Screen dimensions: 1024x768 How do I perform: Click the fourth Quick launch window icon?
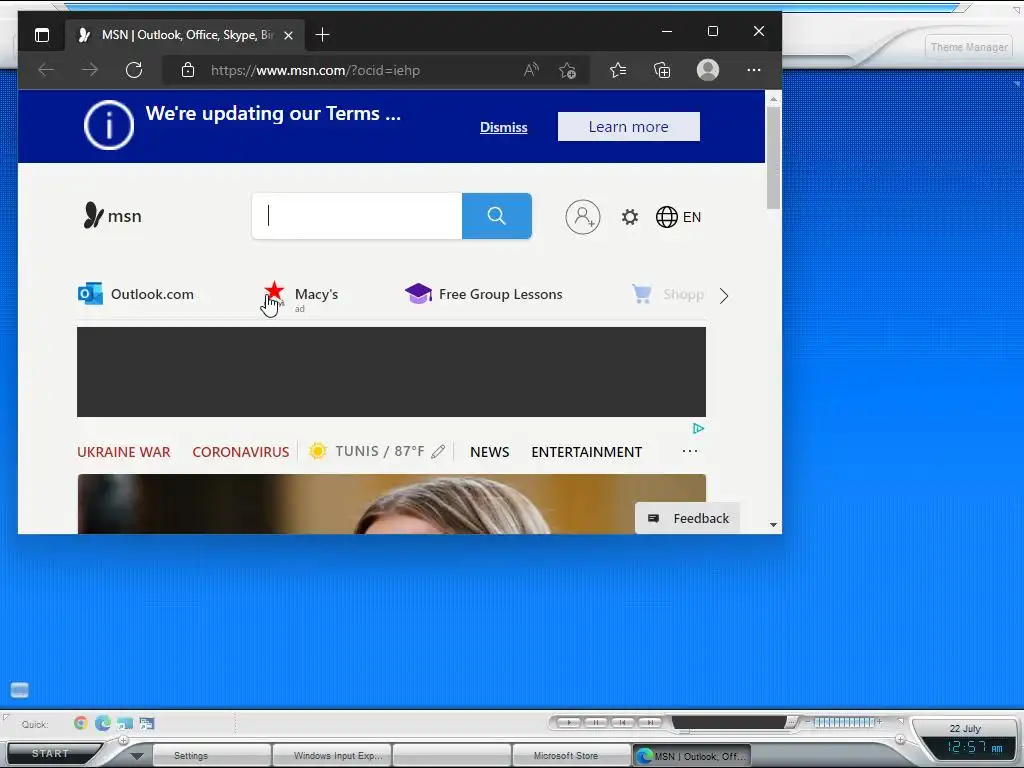pyautogui.click(x=147, y=724)
